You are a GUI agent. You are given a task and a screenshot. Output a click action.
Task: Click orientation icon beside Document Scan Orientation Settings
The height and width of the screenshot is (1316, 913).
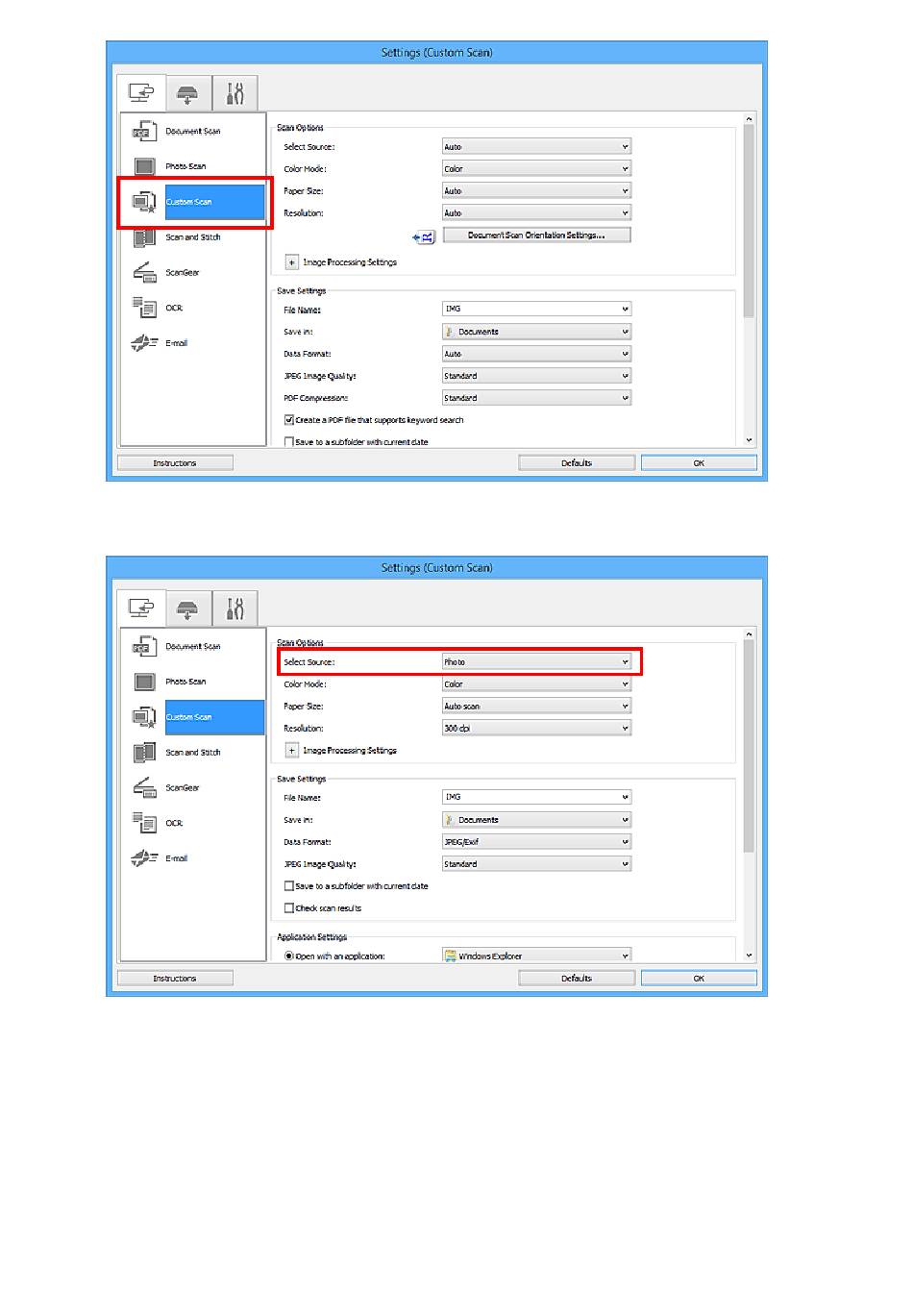coord(424,236)
